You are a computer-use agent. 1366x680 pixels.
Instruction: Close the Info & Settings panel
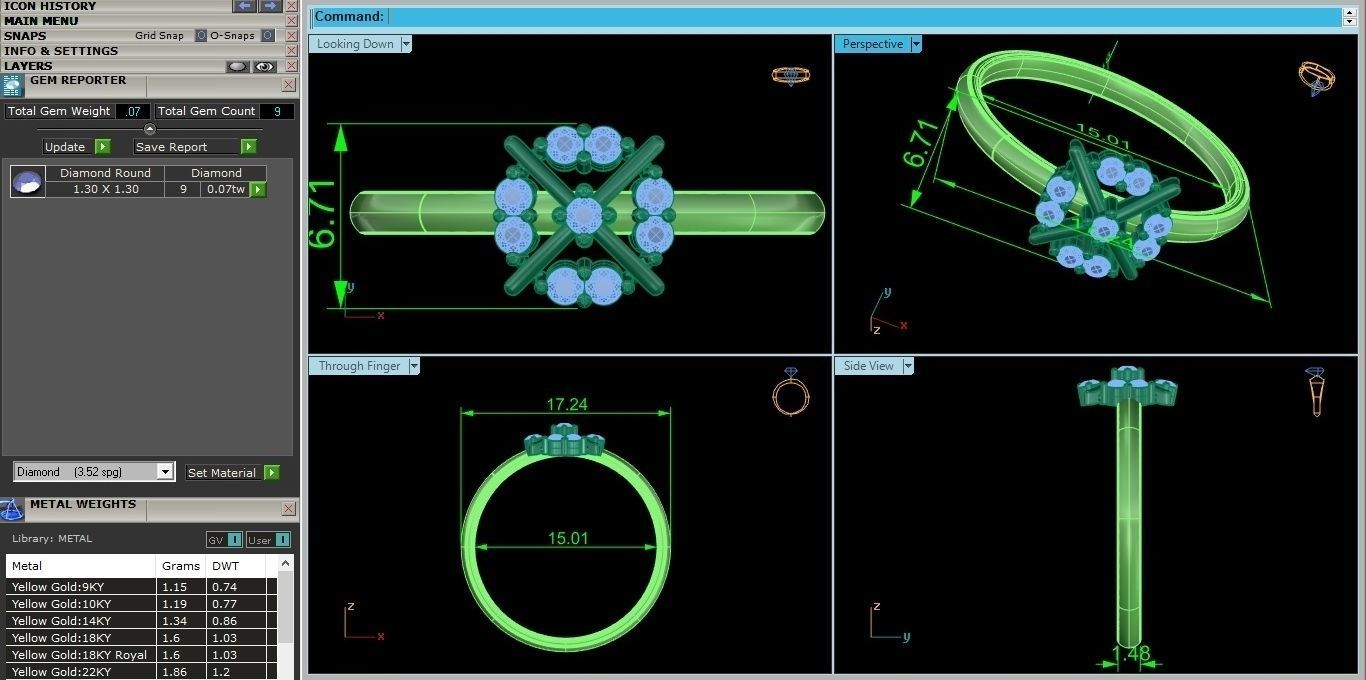click(x=291, y=50)
